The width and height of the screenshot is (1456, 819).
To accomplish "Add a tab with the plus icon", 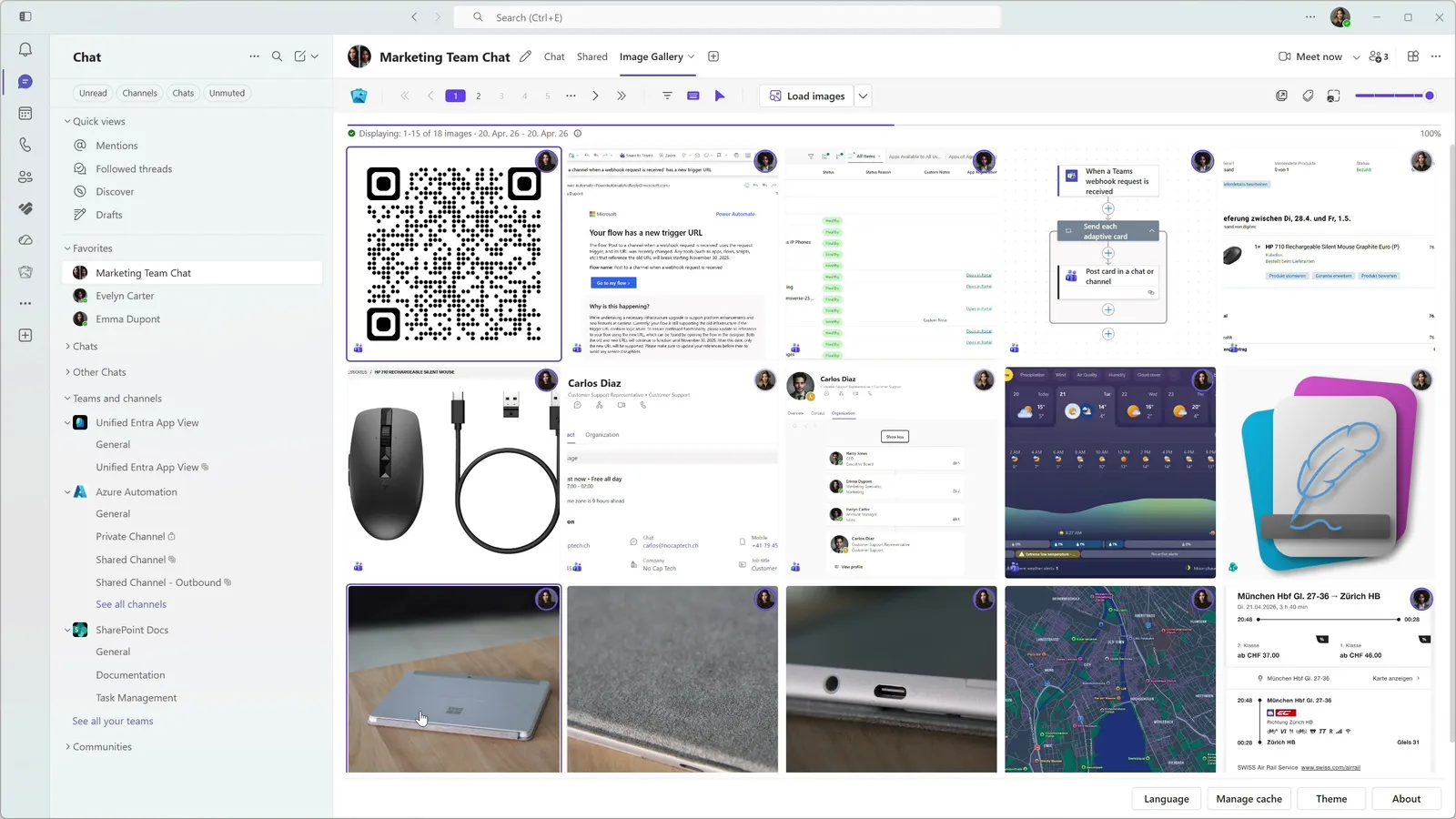I will click(713, 56).
